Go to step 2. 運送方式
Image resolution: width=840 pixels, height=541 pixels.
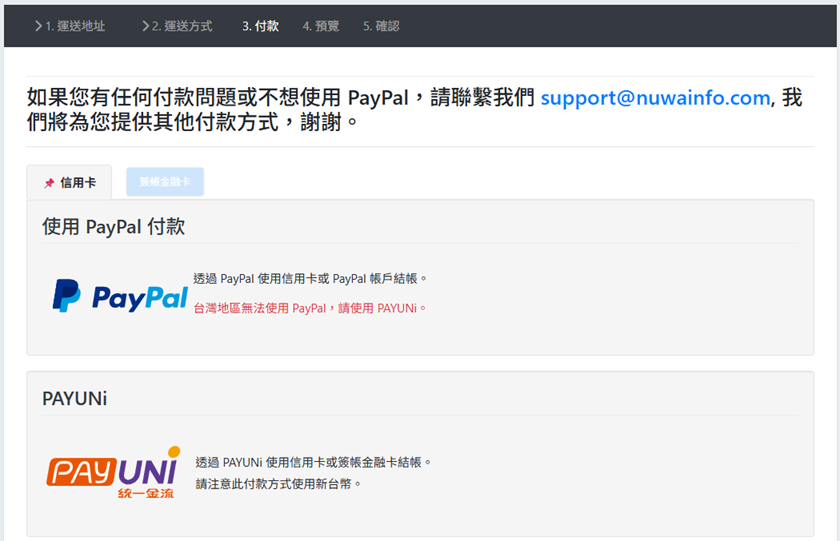(177, 26)
